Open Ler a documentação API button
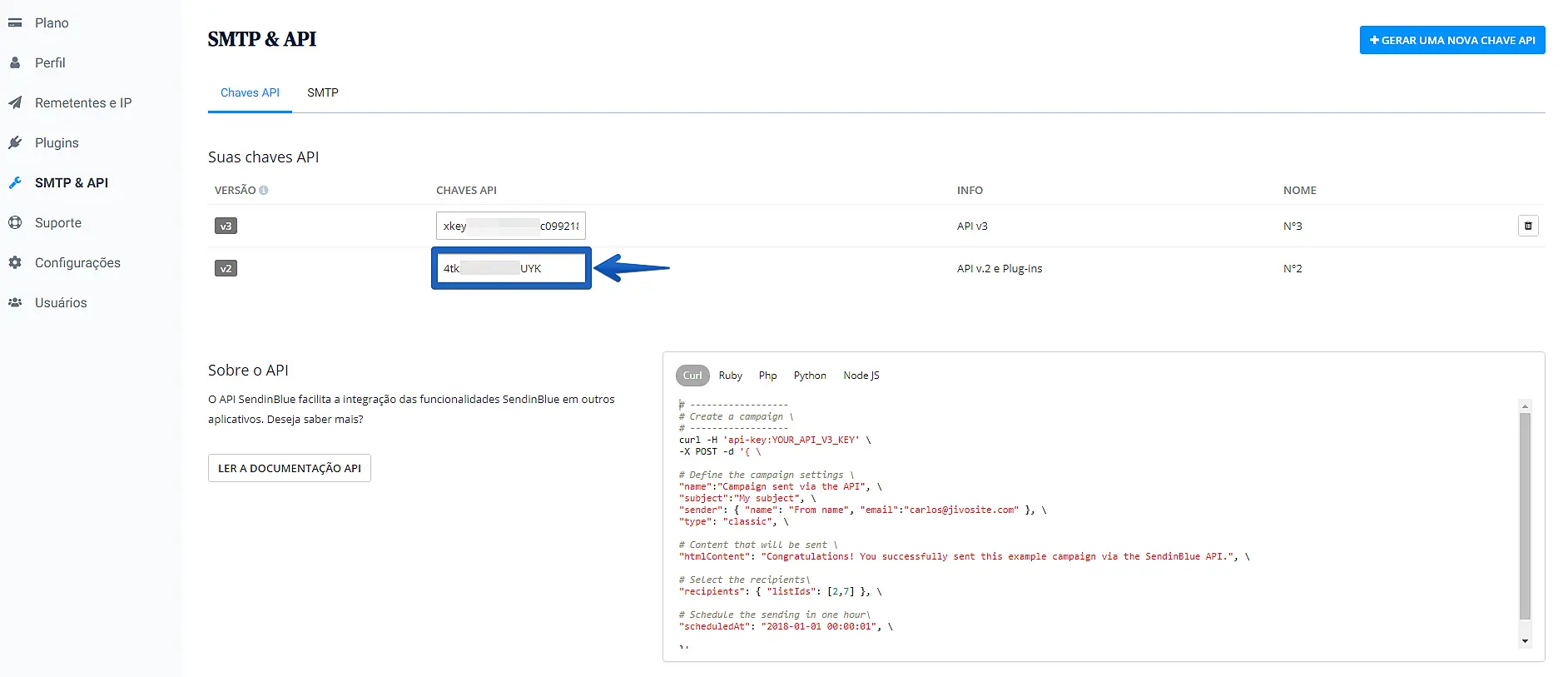 click(290, 468)
